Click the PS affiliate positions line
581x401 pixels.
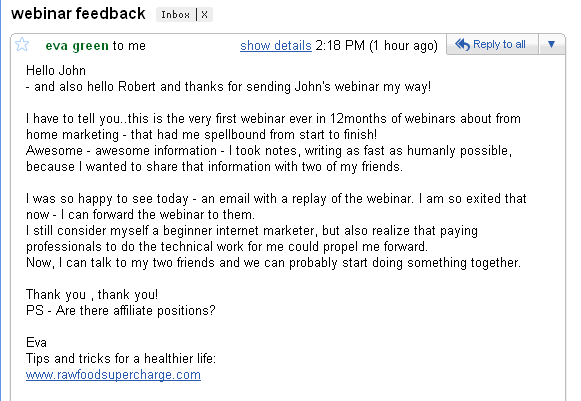pos(120,311)
